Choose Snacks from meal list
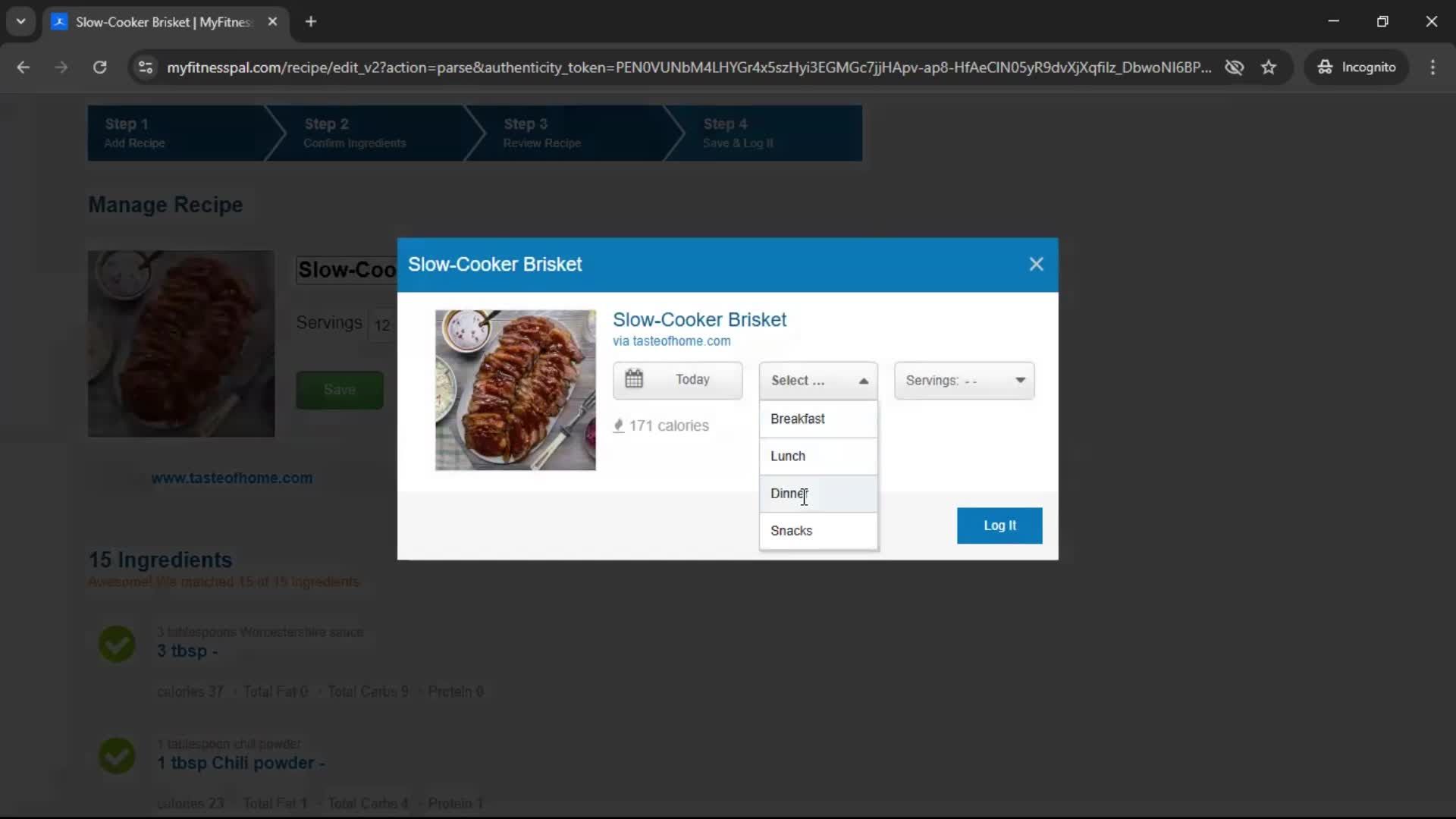The width and height of the screenshot is (1456, 819). click(818, 531)
